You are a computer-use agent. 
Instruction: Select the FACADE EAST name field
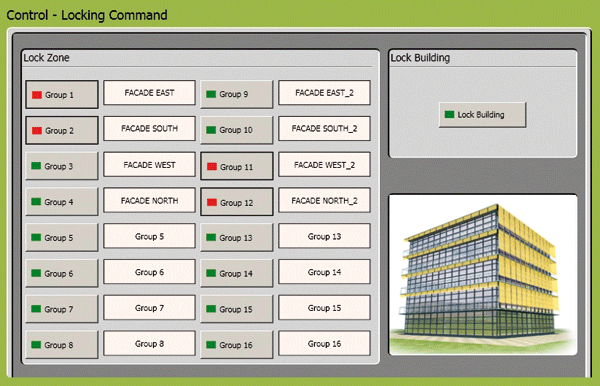tap(150, 93)
